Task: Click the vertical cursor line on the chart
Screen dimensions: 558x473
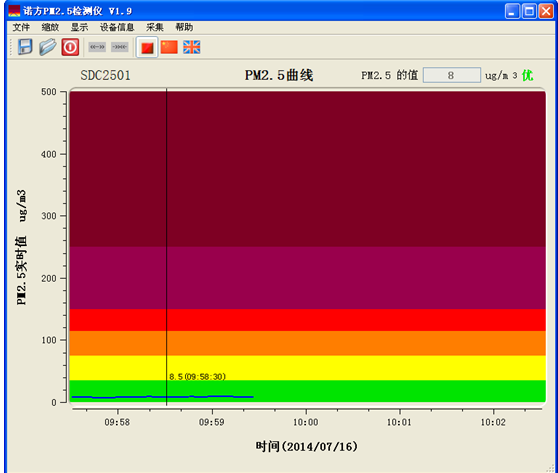Action: click(167, 247)
